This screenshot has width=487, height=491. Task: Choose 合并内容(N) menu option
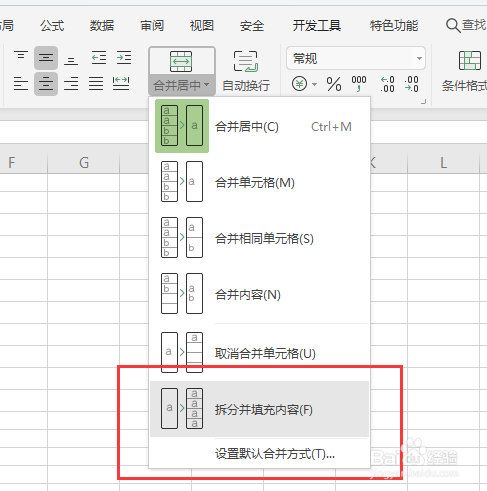tap(259, 294)
